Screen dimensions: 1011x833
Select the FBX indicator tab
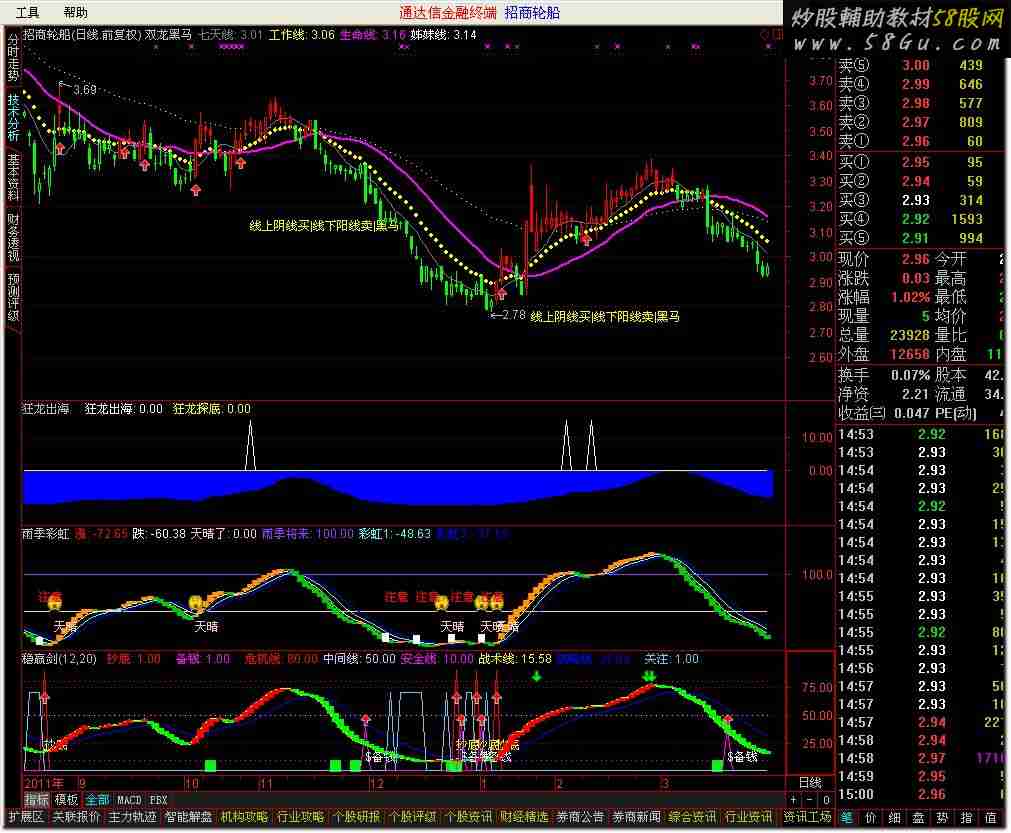click(159, 799)
